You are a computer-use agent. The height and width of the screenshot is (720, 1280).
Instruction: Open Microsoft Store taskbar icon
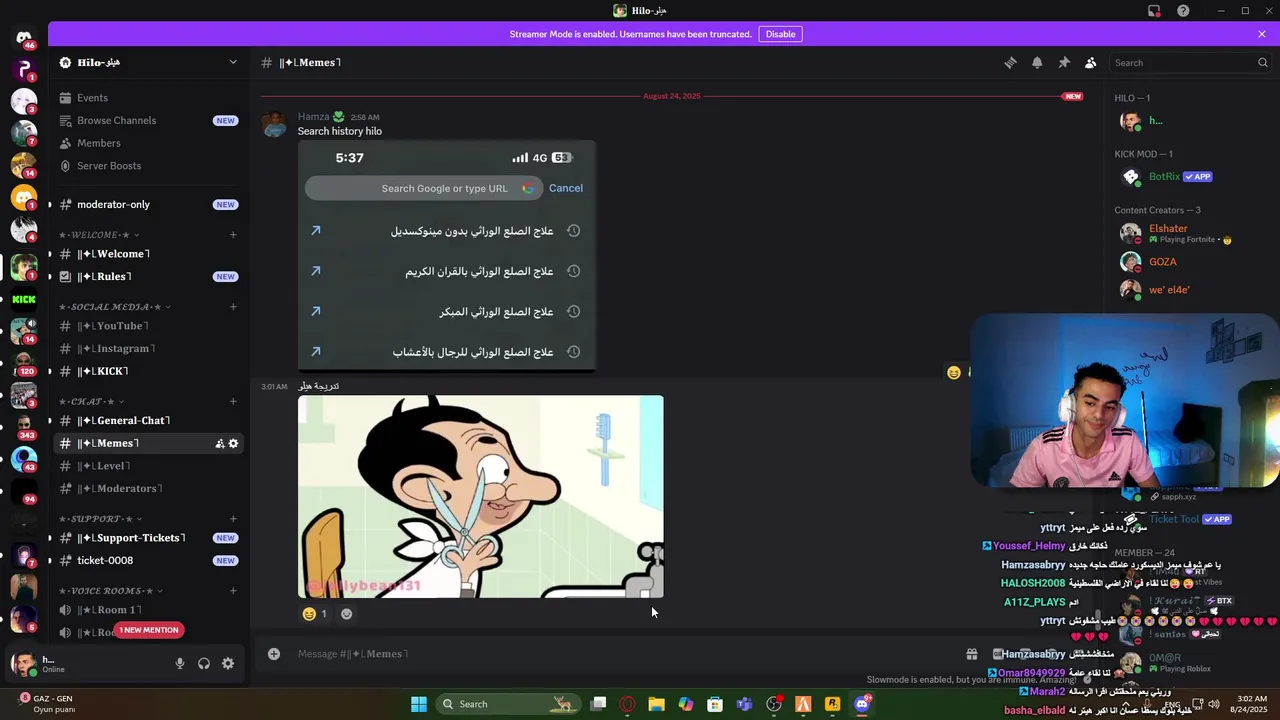point(715,704)
